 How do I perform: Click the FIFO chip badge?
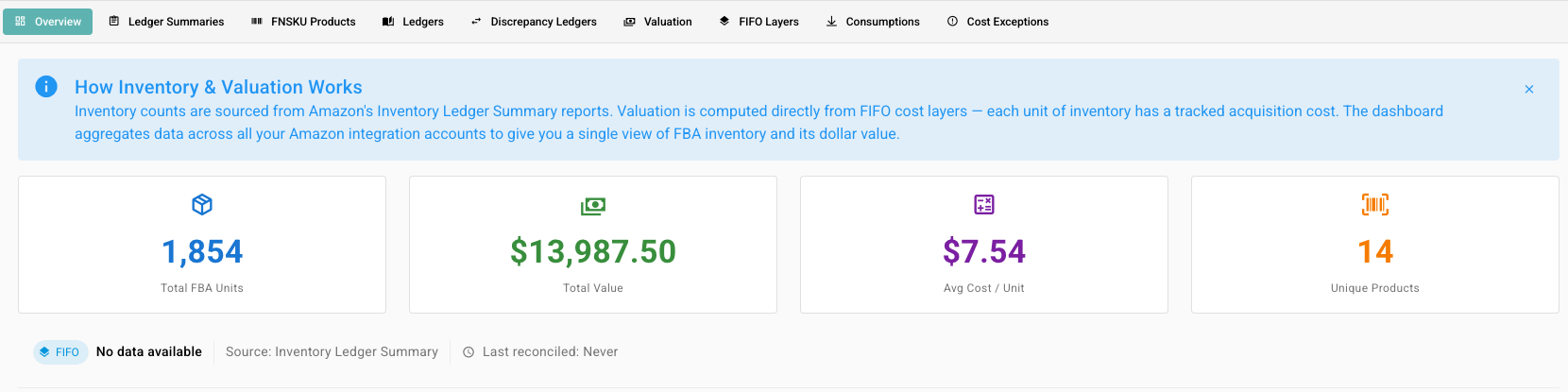pos(60,352)
